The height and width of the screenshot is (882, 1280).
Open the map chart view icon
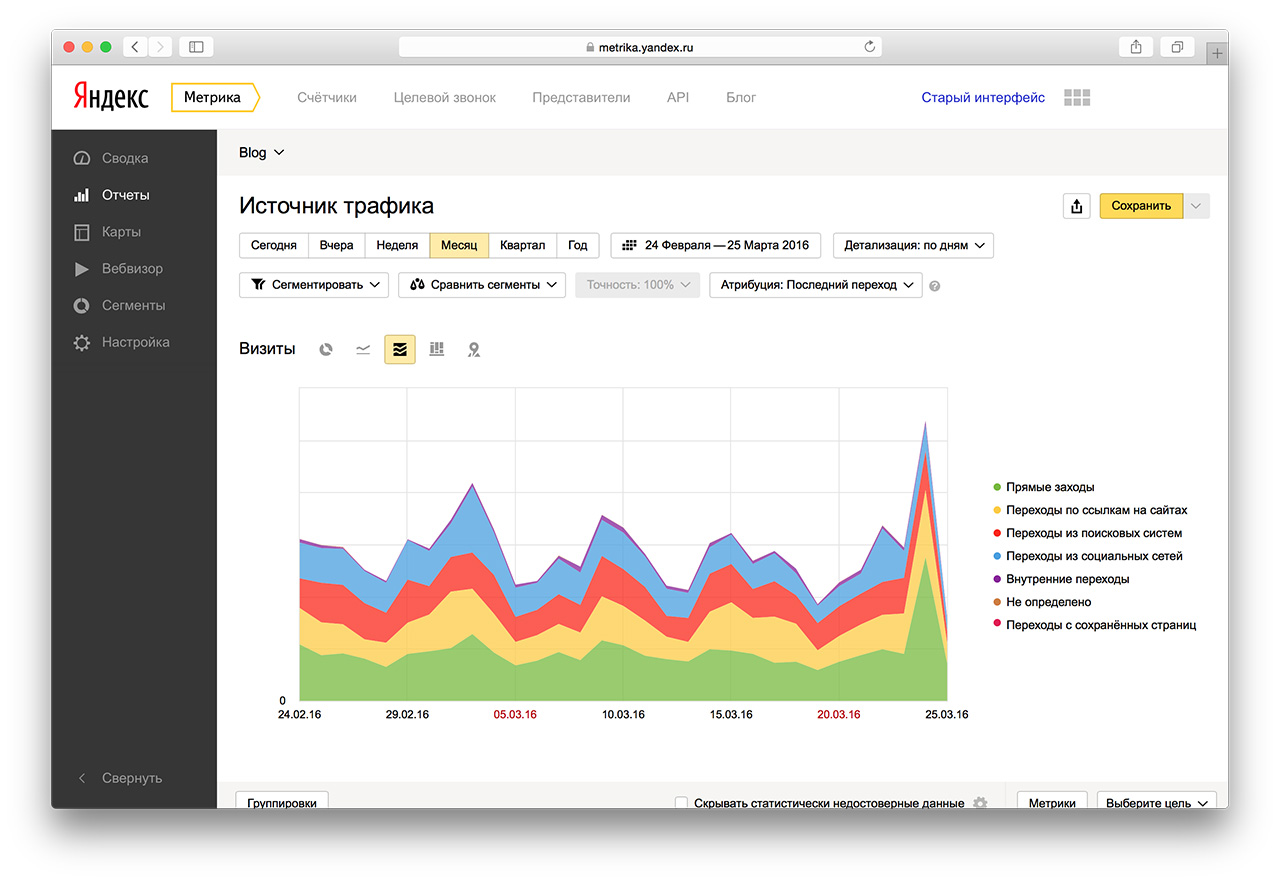point(474,349)
